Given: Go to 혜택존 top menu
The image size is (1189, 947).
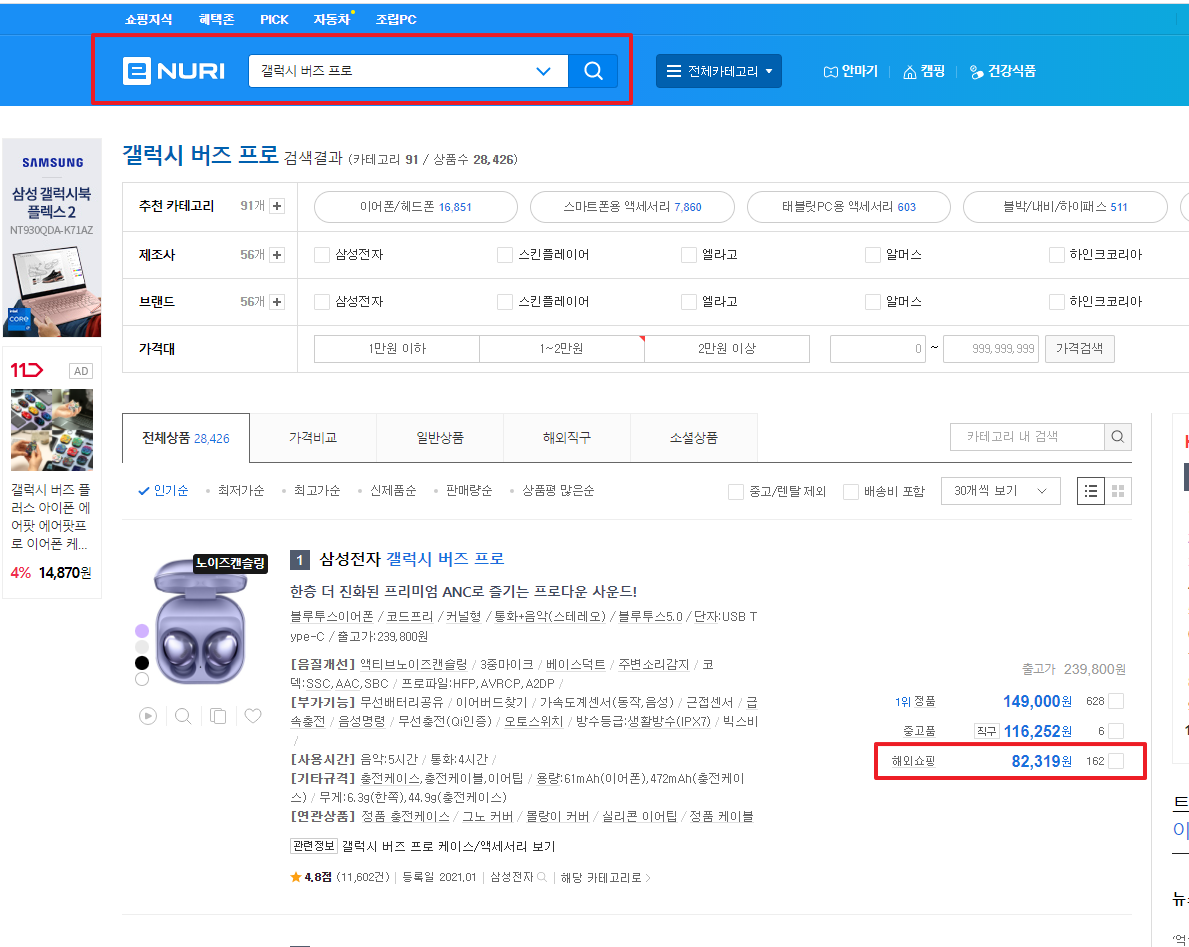Looking at the screenshot, I should tap(216, 19).
